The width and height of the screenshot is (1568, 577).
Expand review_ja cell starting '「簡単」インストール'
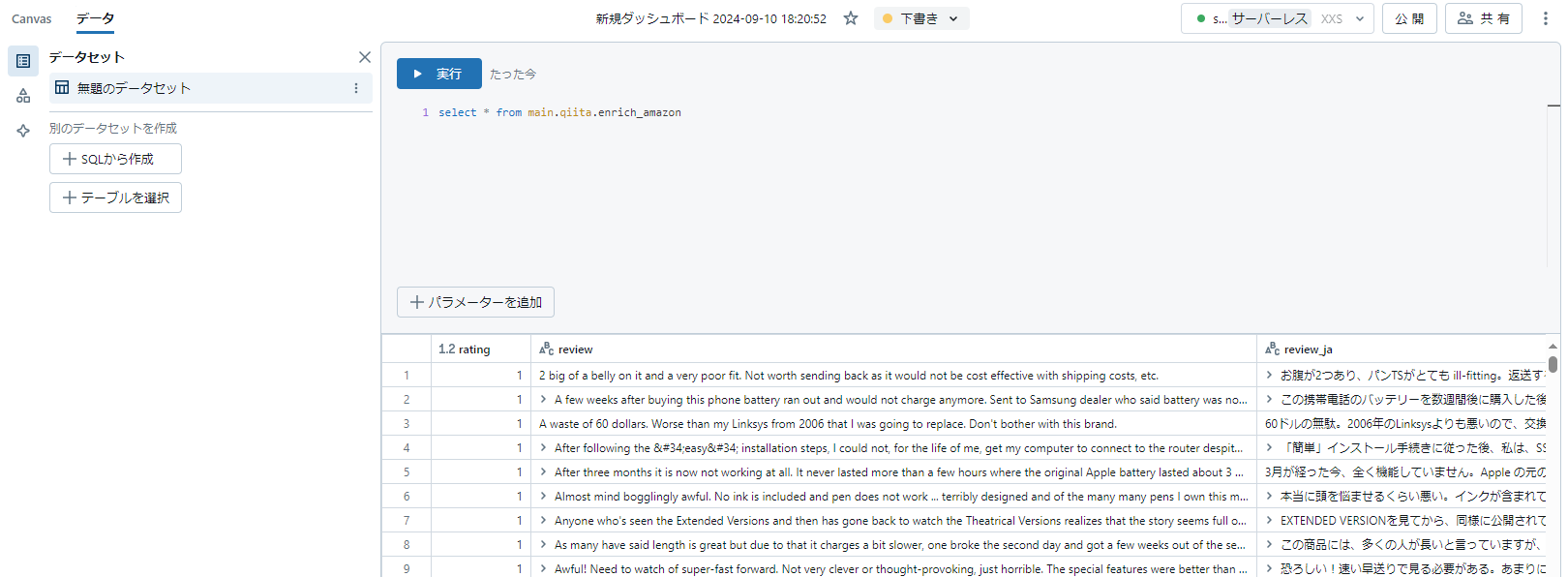coord(1270,447)
